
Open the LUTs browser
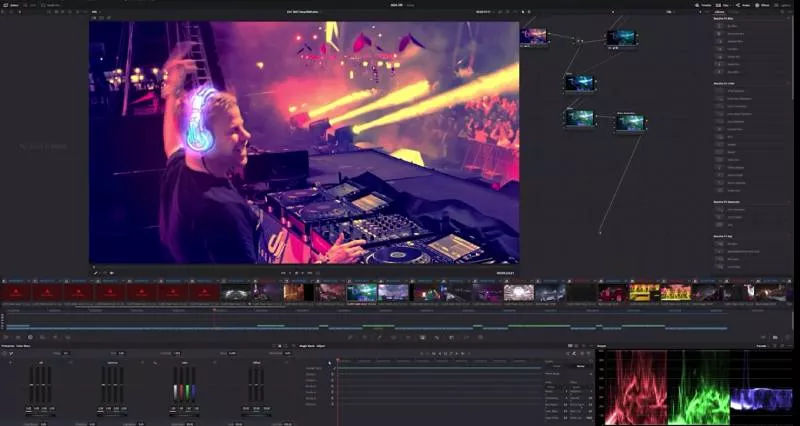coord(35,5)
